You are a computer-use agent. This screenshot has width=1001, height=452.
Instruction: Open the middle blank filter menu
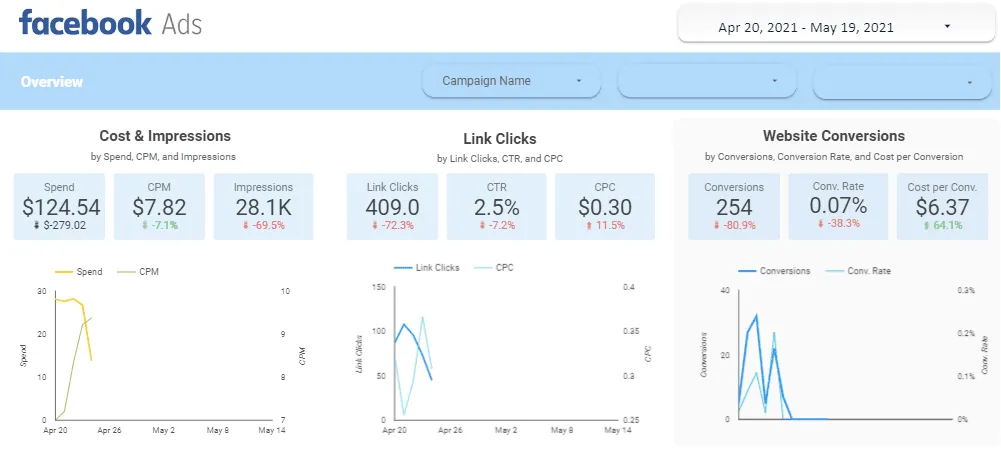coord(707,81)
